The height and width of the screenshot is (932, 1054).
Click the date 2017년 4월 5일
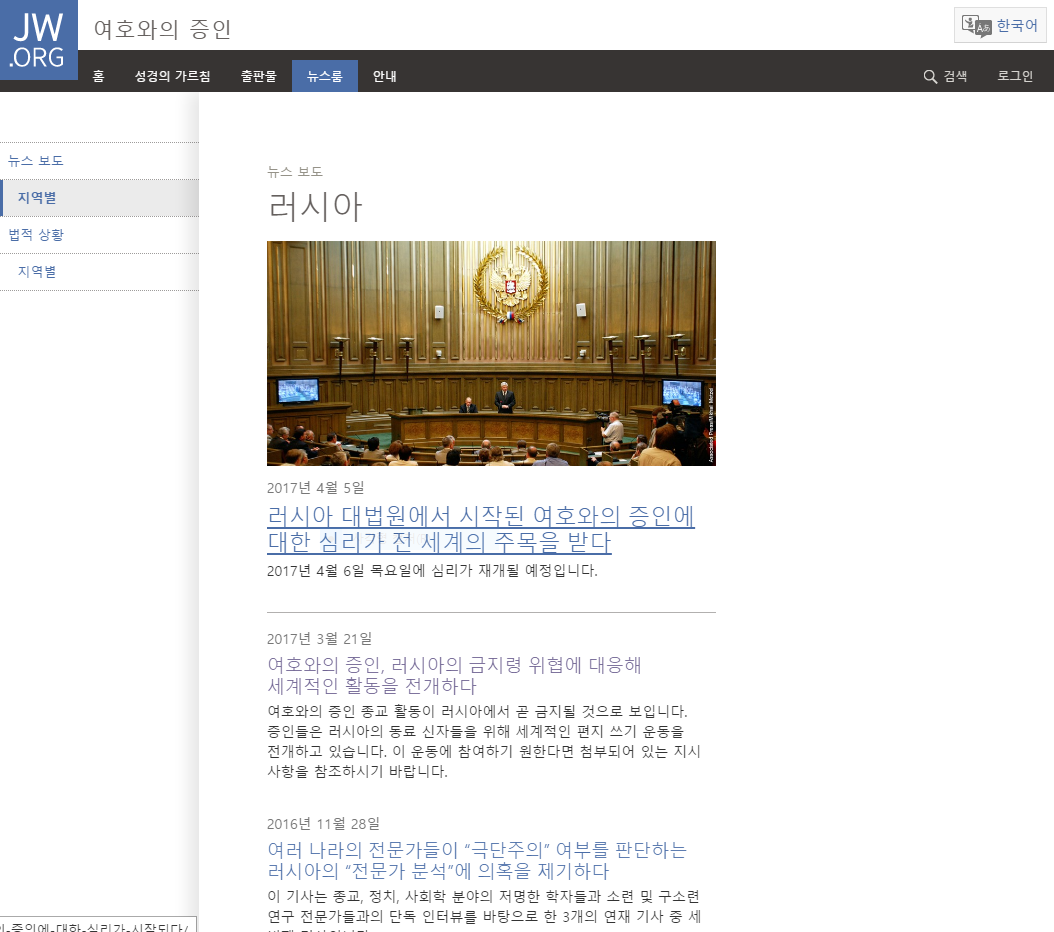pyautogui.click(x=315, y=488)
